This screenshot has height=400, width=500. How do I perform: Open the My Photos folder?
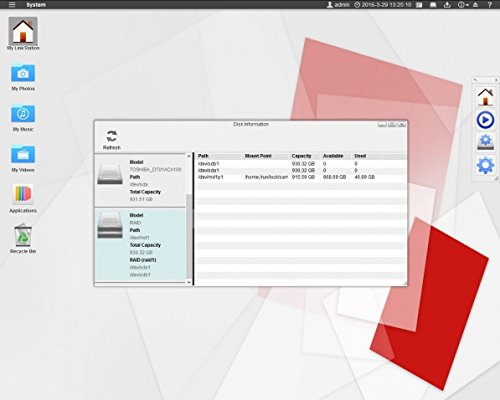tap(23, 77)
